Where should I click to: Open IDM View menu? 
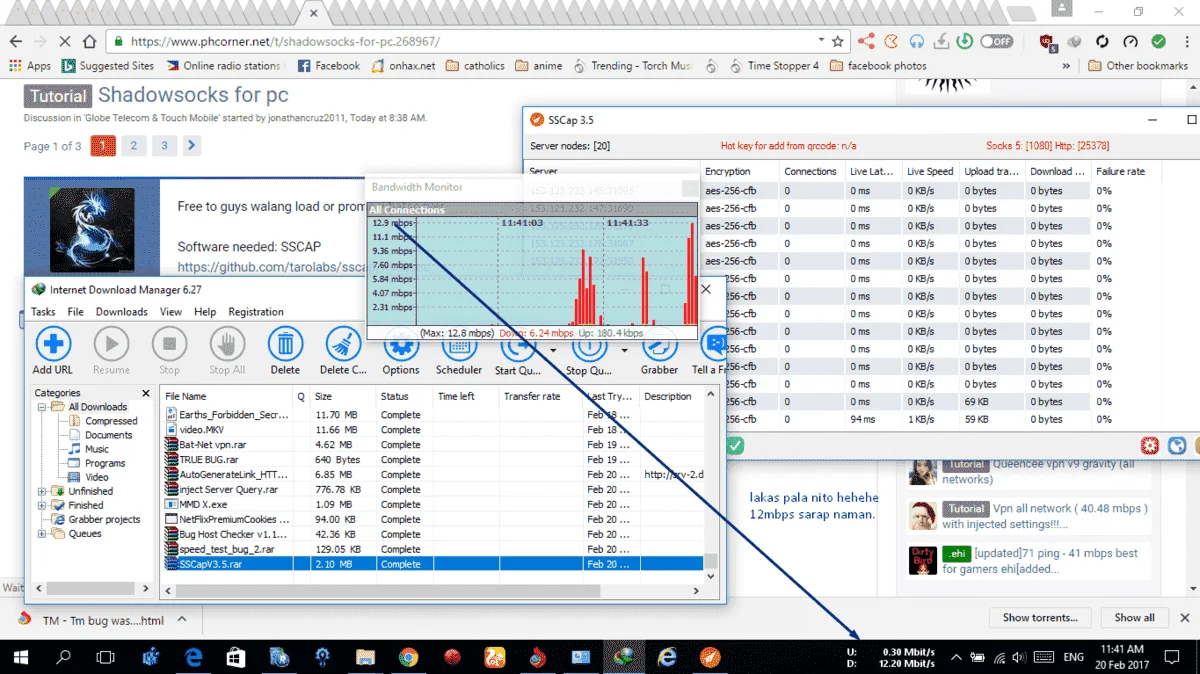171,312
